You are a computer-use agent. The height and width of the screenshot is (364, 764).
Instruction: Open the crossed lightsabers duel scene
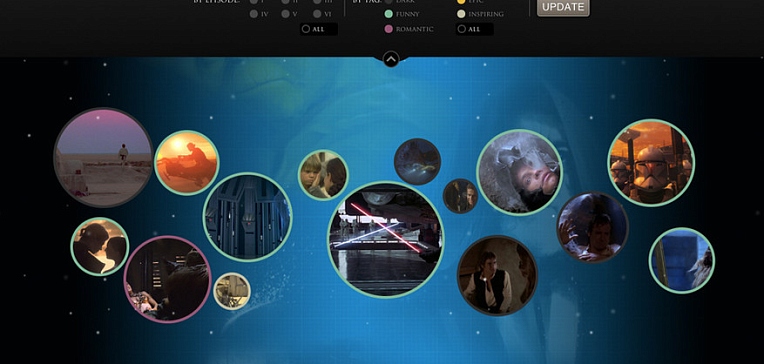386,240
